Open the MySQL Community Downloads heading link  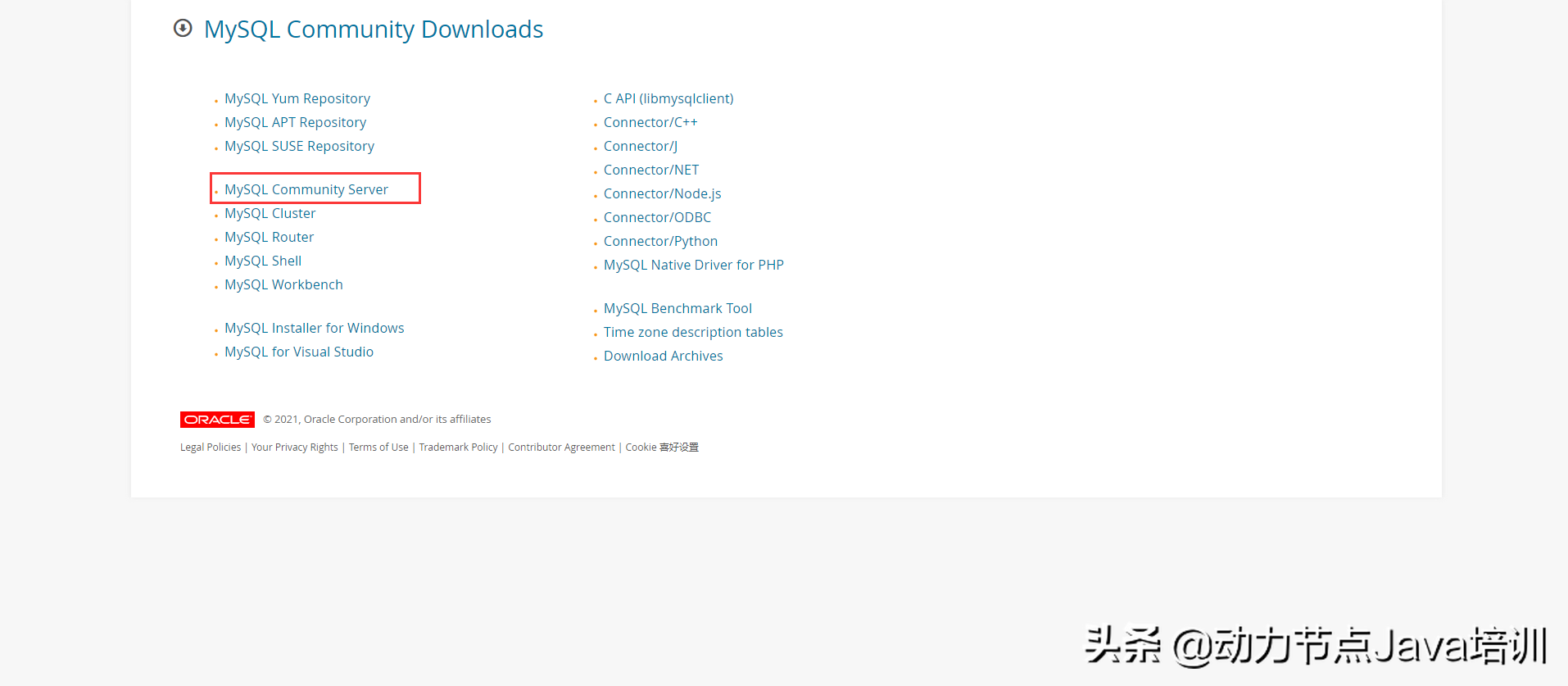click(x=374, y=30)
